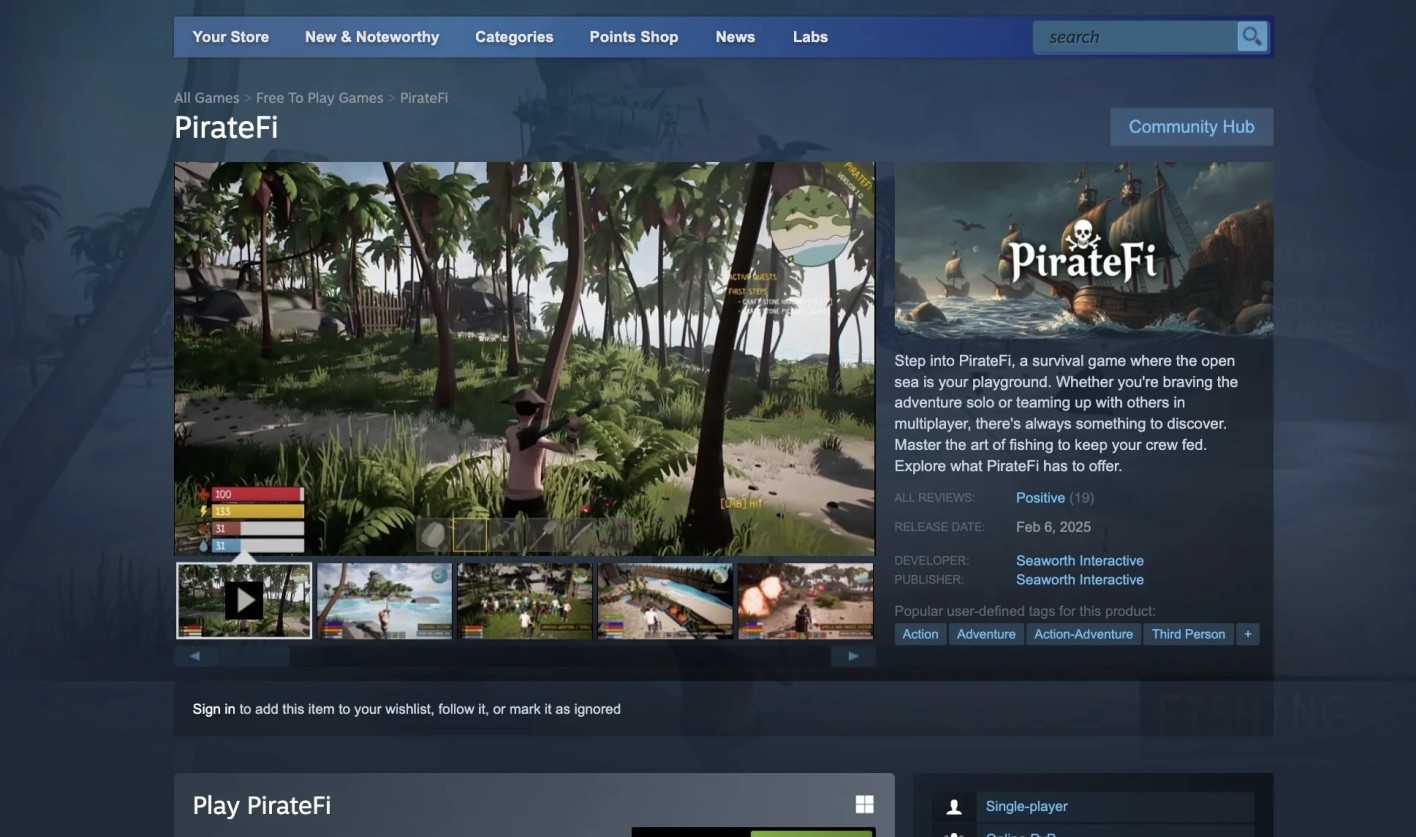Click the Online PvP feature icon
Image resolution: width=1416 pixels, height=837 pixels.
tap(954, 833)
